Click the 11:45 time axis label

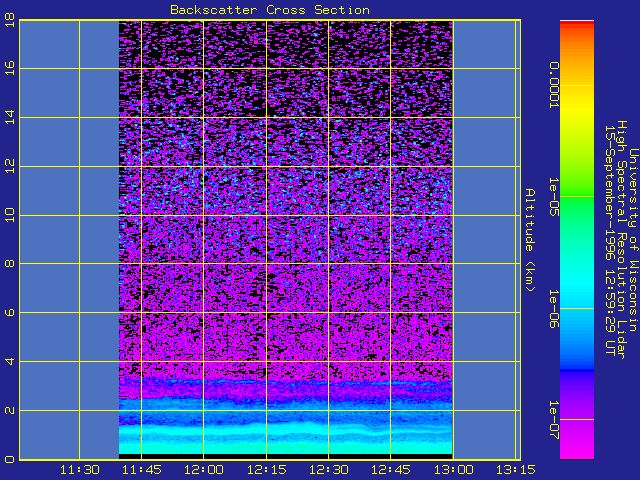point(142,470)
